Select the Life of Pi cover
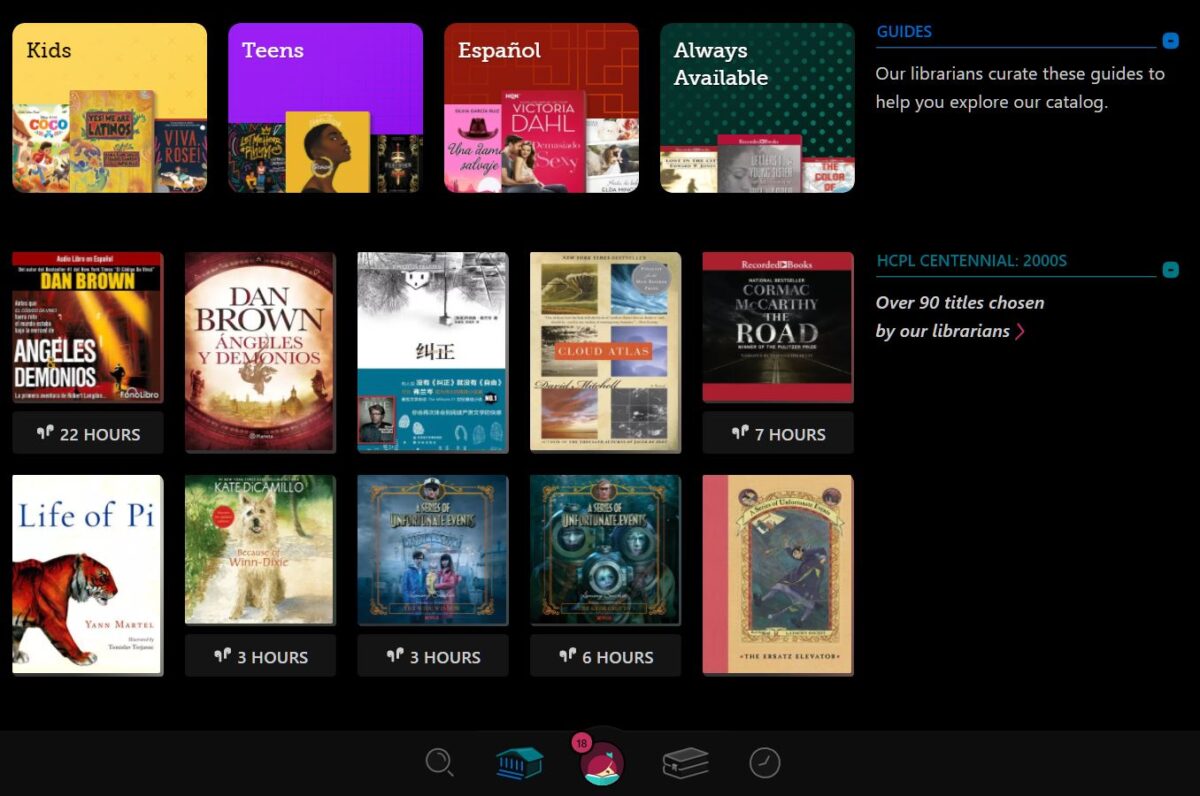1200x796 pixels. tap(87, 575)
